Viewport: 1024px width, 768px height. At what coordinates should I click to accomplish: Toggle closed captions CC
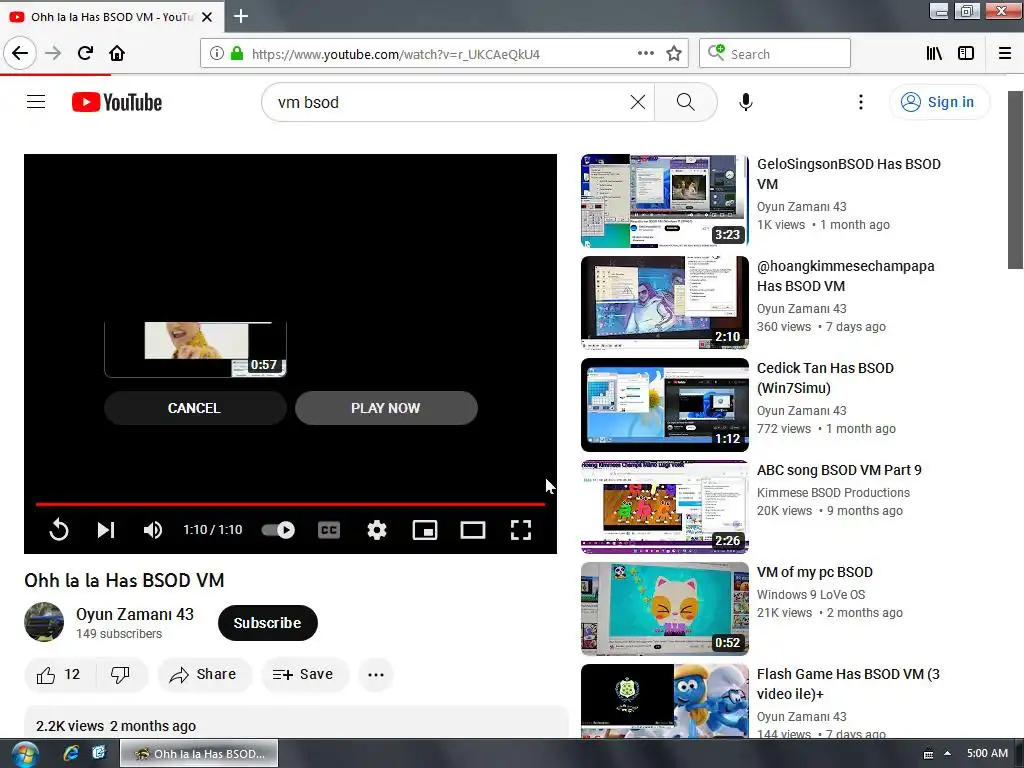pos(328,530)
